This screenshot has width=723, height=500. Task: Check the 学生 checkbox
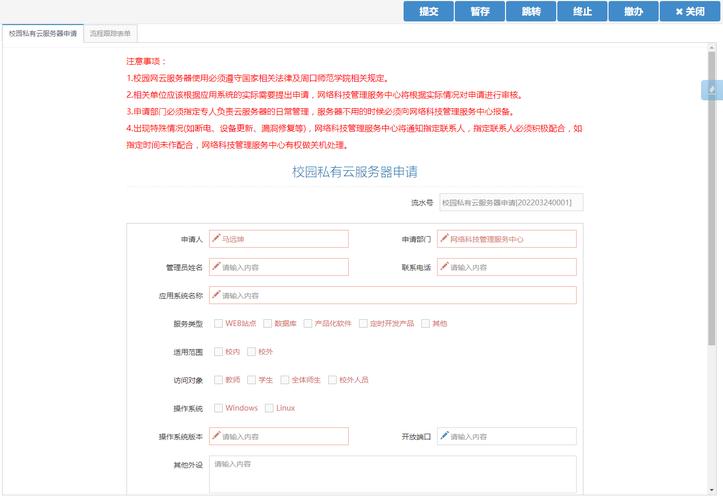pos(251,380)
